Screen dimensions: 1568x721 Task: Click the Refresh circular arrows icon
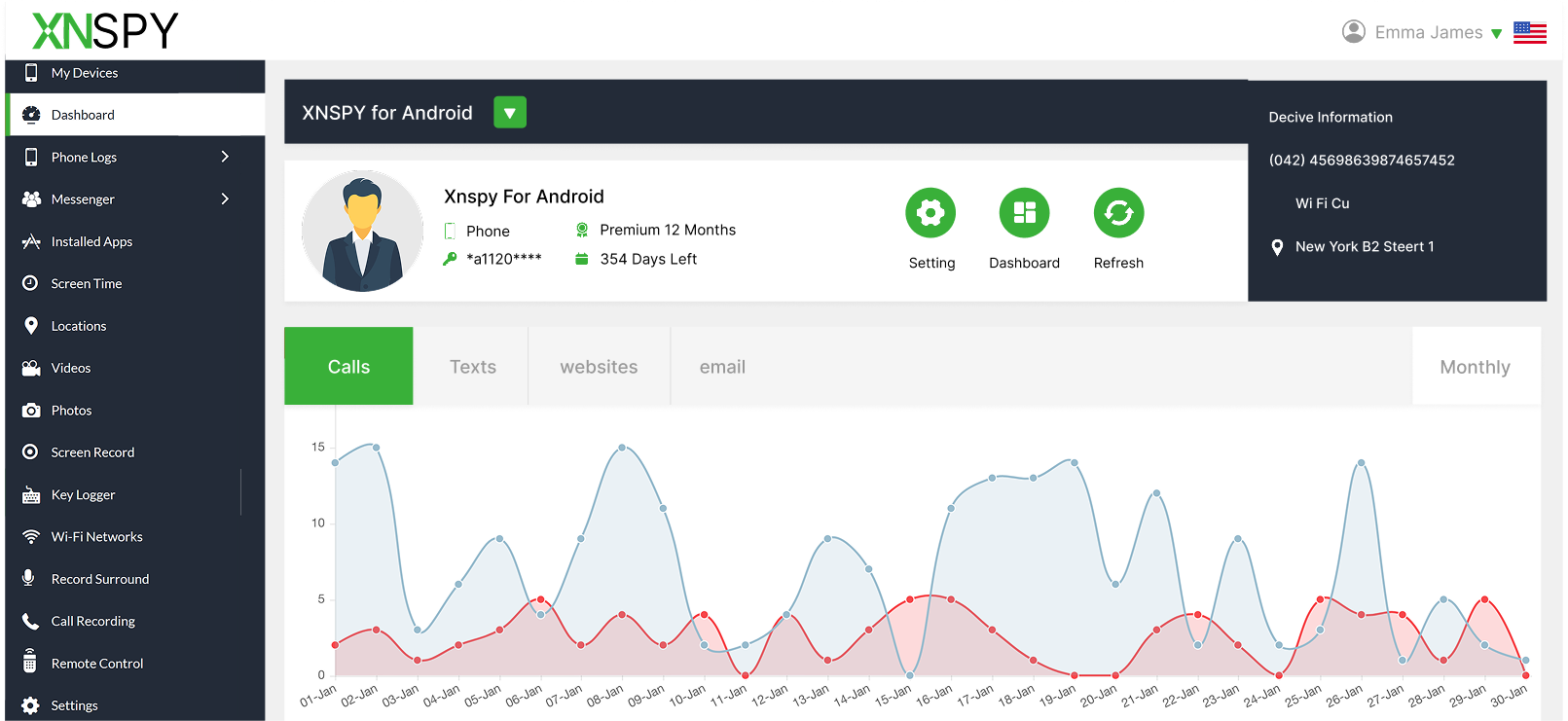(1118, 213)
